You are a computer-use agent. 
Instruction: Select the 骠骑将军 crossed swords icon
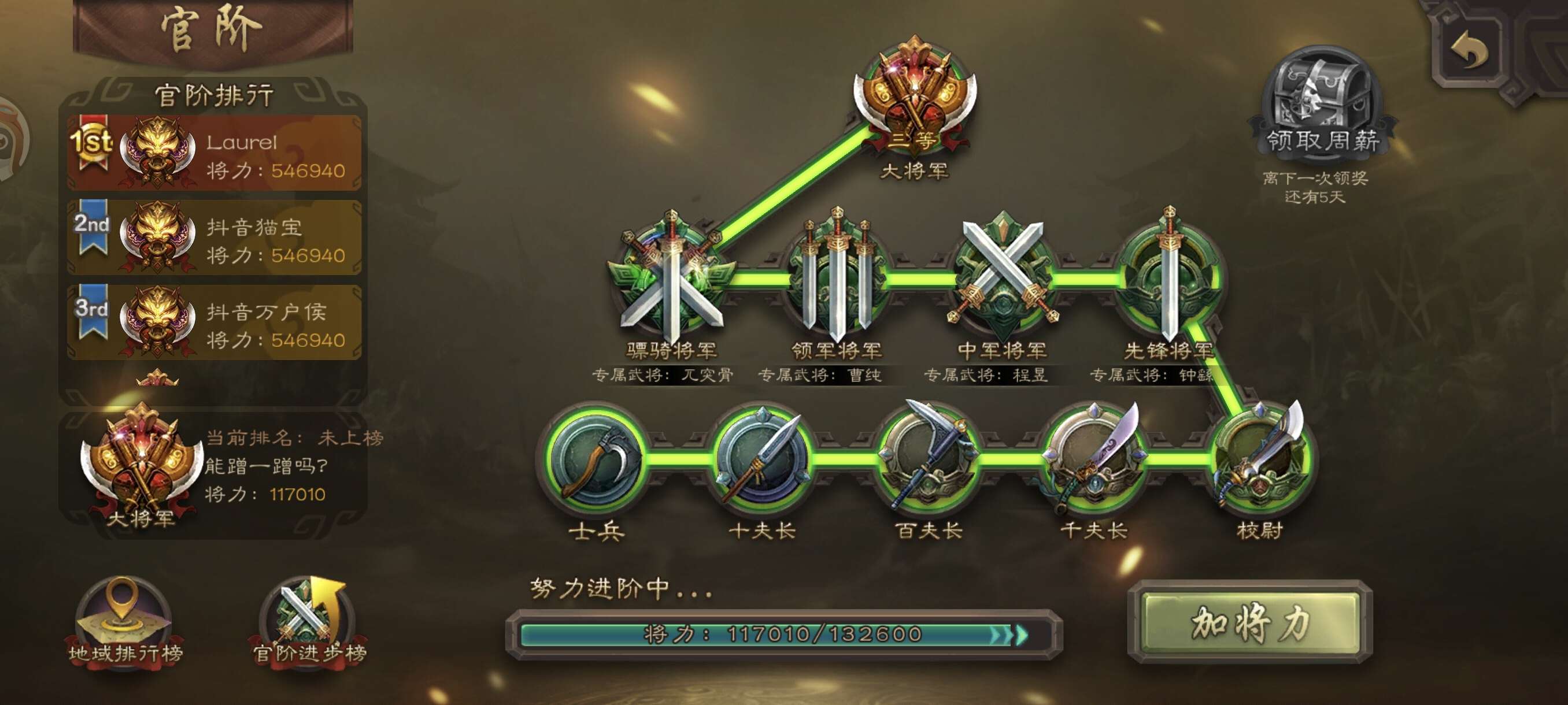(671, 277)
